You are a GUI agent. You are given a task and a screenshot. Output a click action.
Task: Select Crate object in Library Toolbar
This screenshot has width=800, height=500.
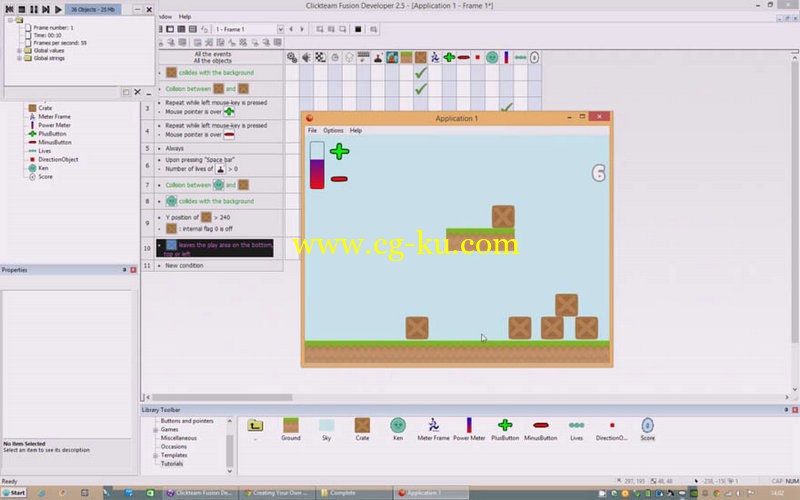point(362,429)
